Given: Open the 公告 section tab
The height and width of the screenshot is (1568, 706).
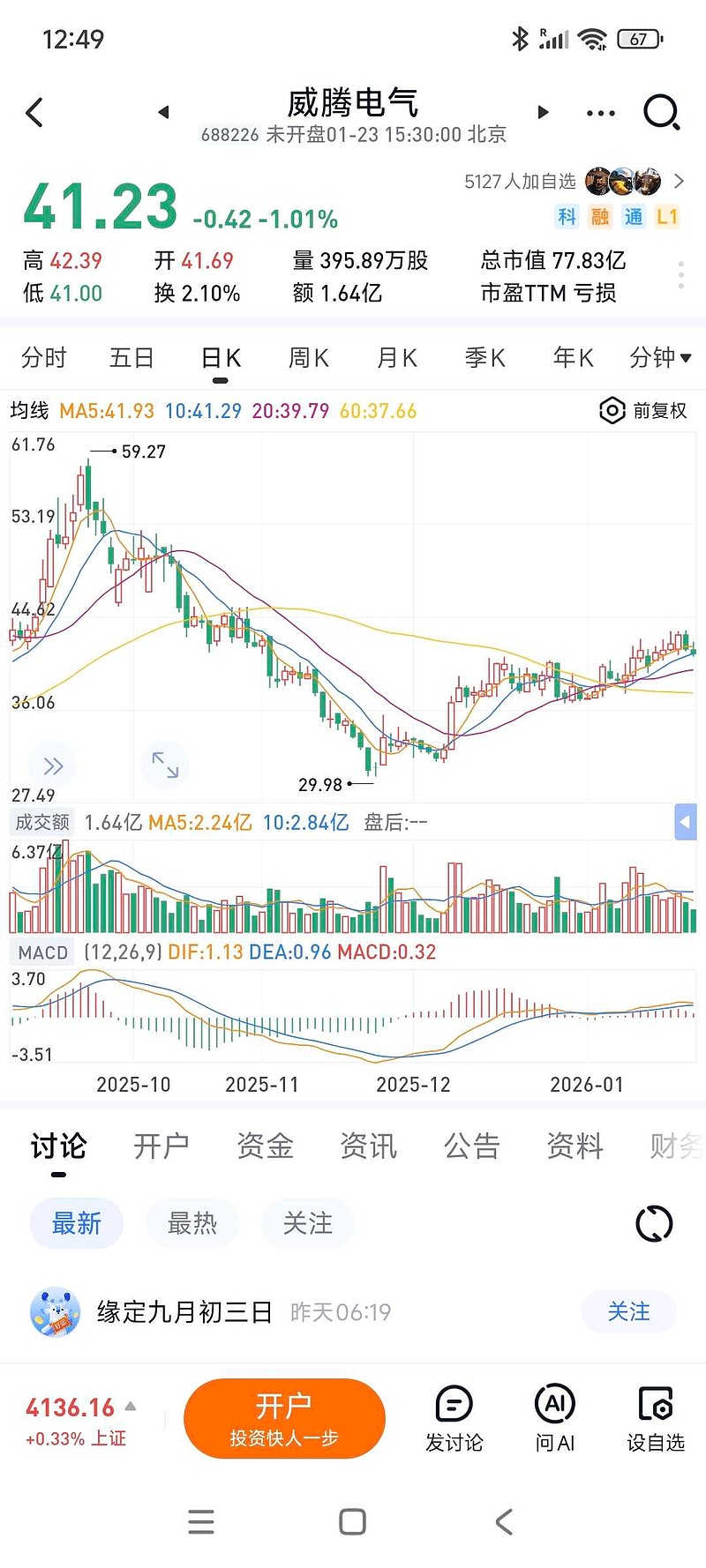Looking at the screenshot, I should (472, 1146).
